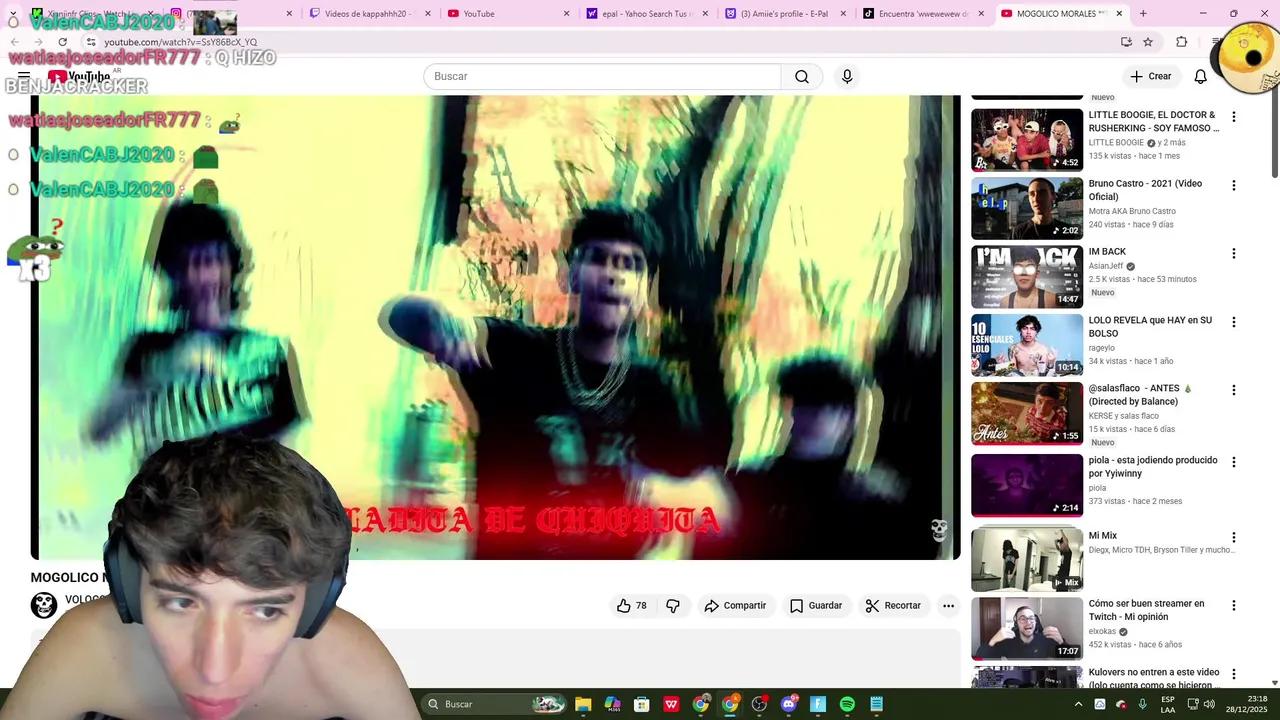The image size is (1280, 720).
Task: Open File Explorer from taskbar
Action: click(583, 704)
